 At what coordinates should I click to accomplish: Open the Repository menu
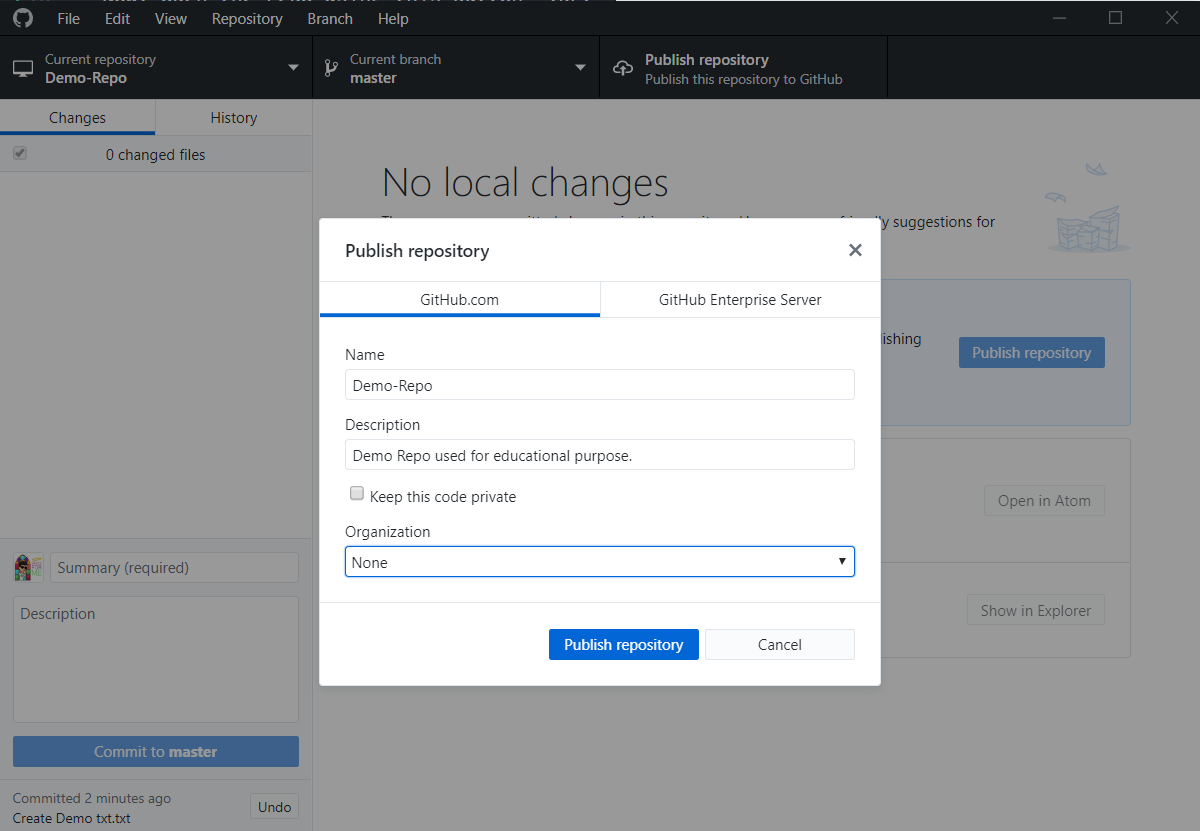point(247,18)
